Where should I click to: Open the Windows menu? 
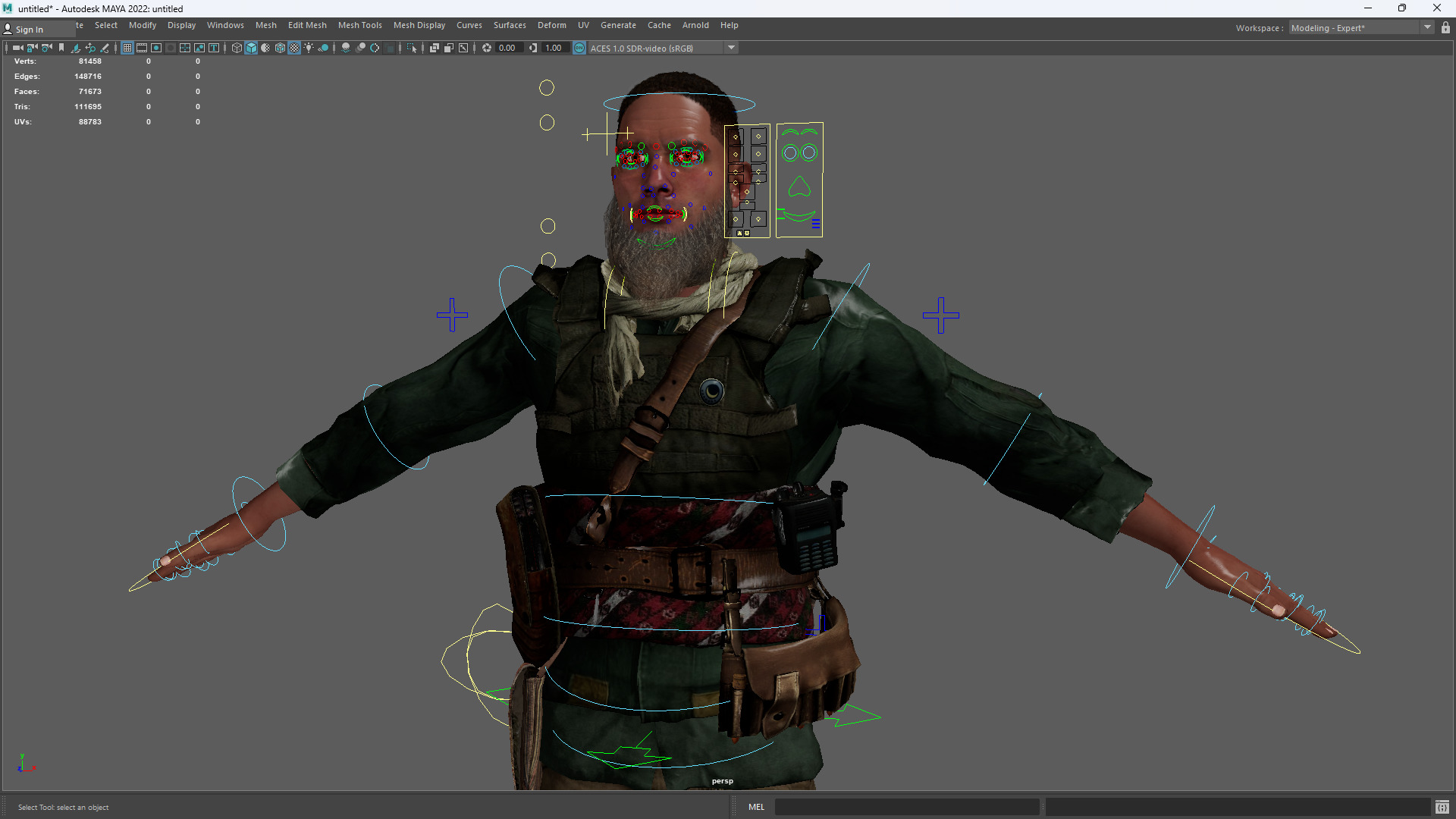pyautogui.click(x=225, y=25)
